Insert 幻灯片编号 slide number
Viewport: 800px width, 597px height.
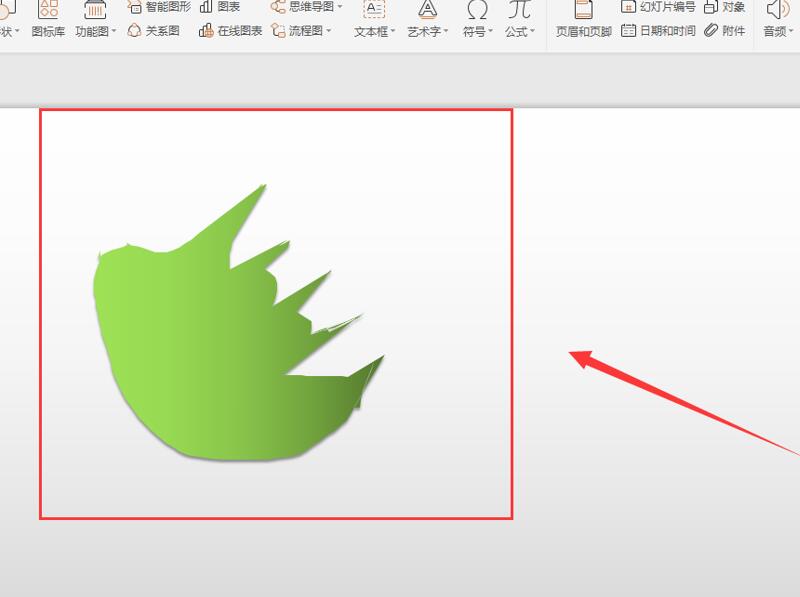pyautogui.click(x=658, y=7)
